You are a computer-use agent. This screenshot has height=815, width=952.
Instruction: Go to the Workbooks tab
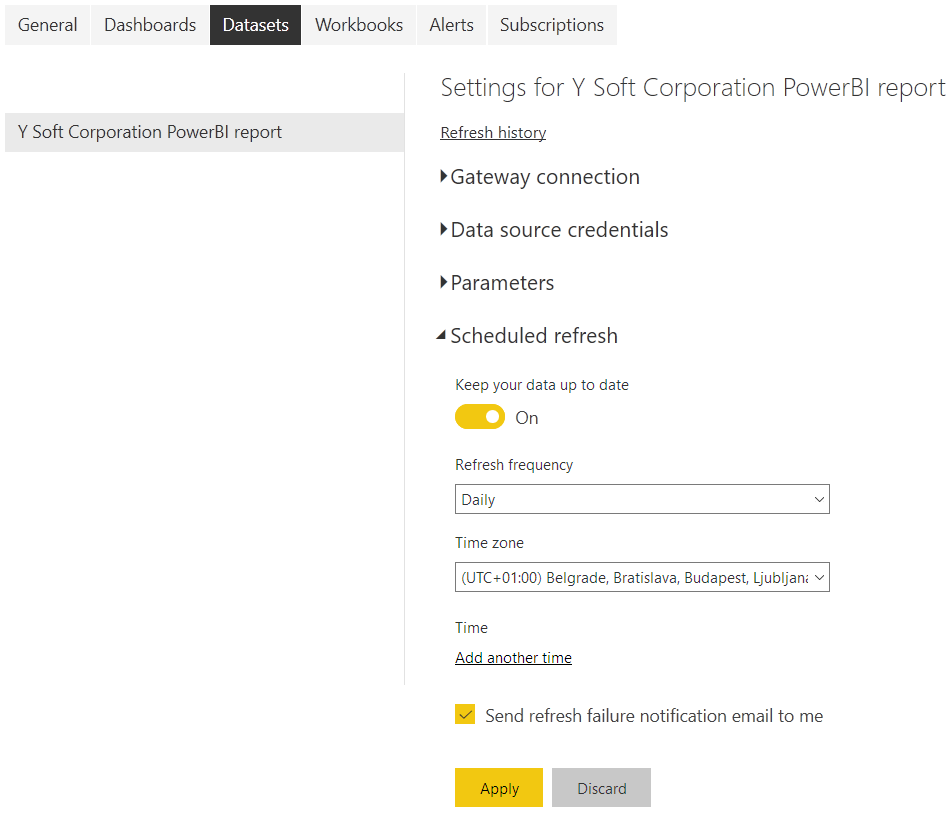click(x=359, y=25)
